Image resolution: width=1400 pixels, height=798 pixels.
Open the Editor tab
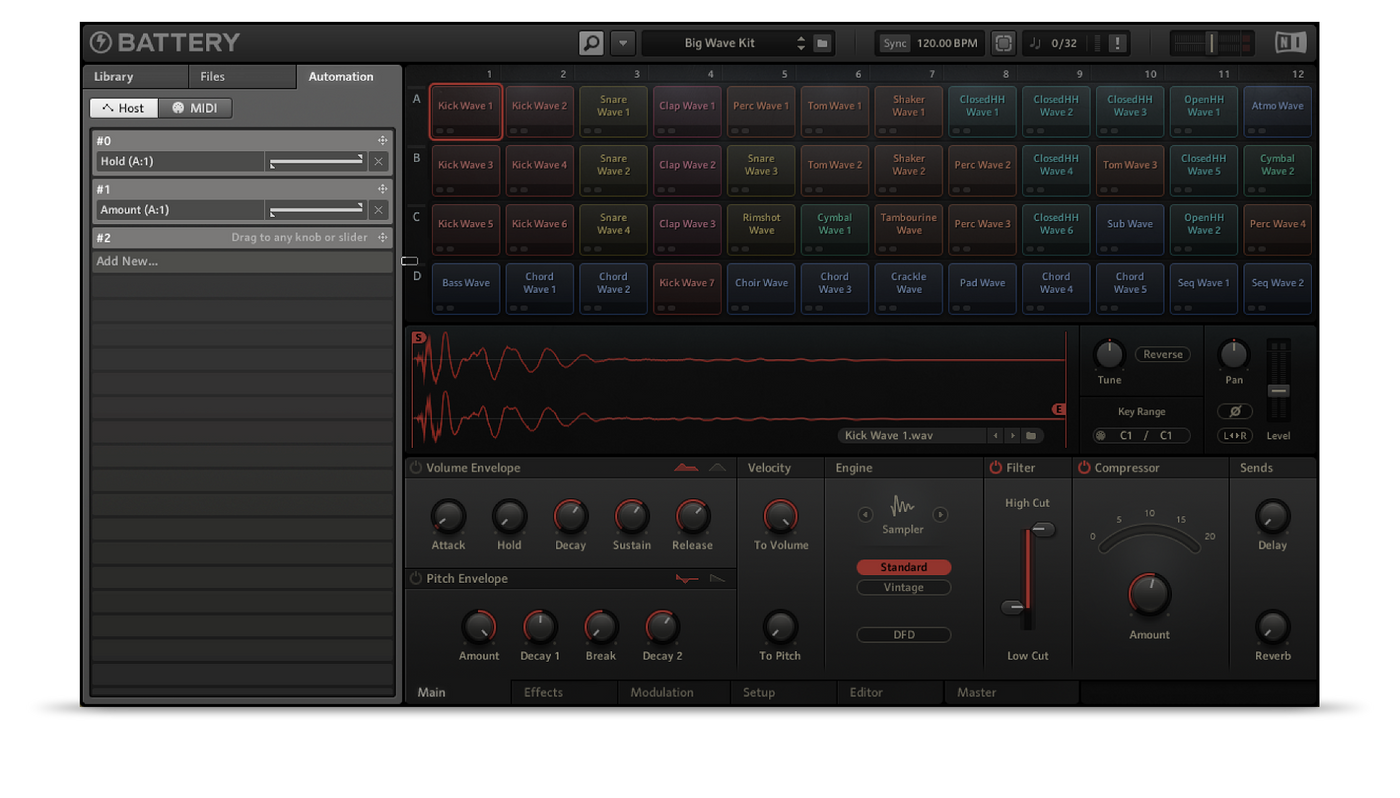(x=888, y=692)
